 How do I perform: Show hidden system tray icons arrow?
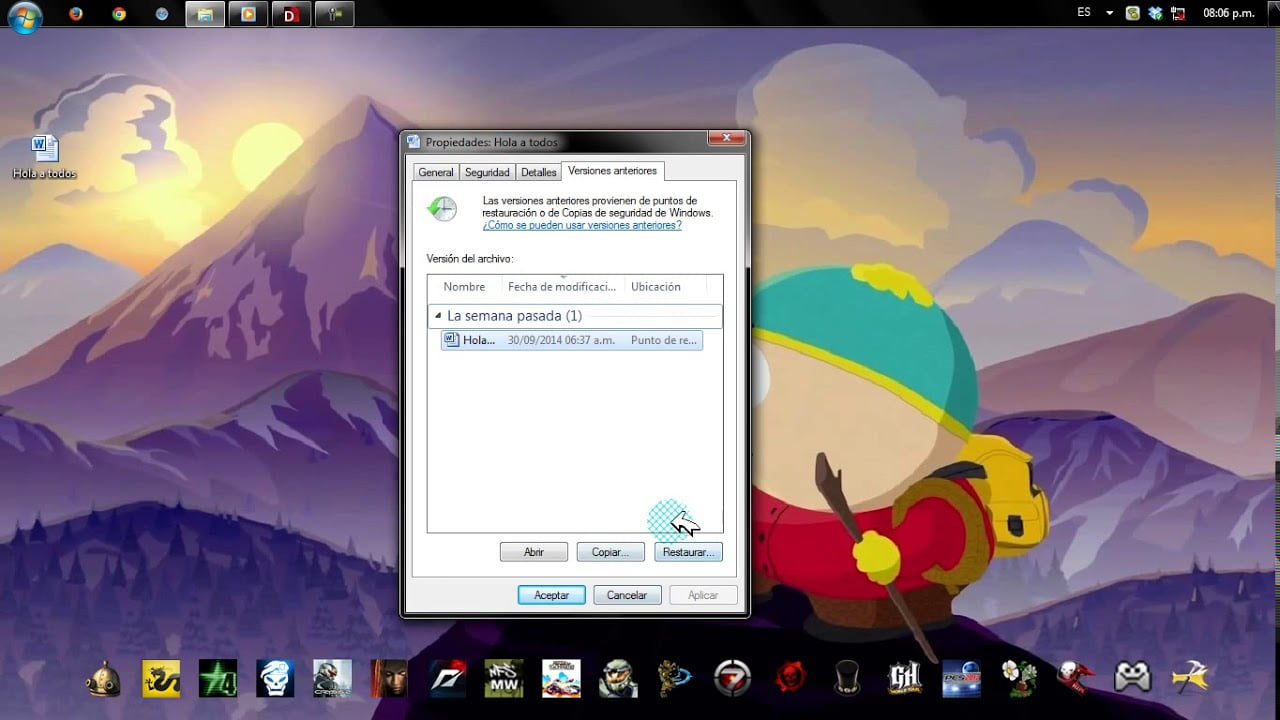click(1109, 14)
